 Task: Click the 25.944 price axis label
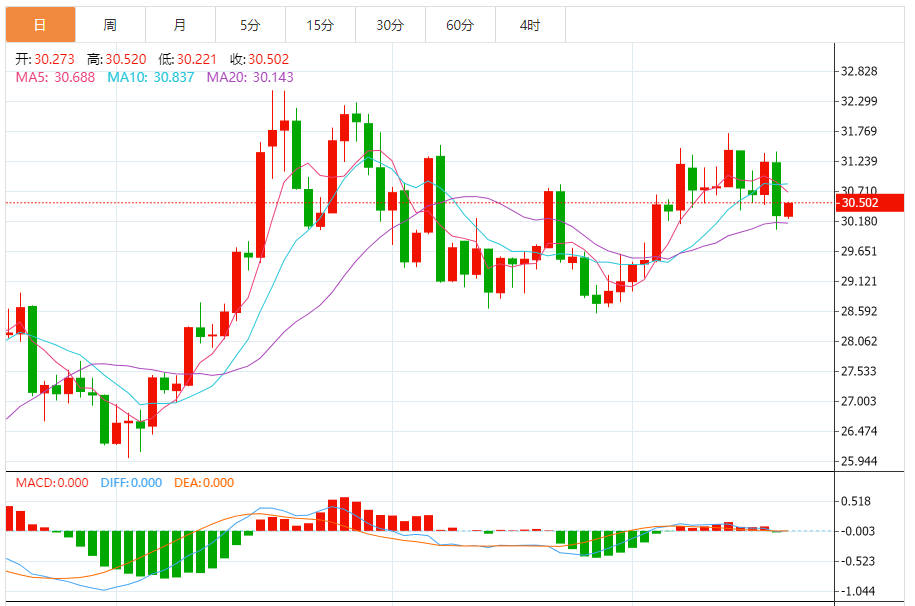[858, 461]
